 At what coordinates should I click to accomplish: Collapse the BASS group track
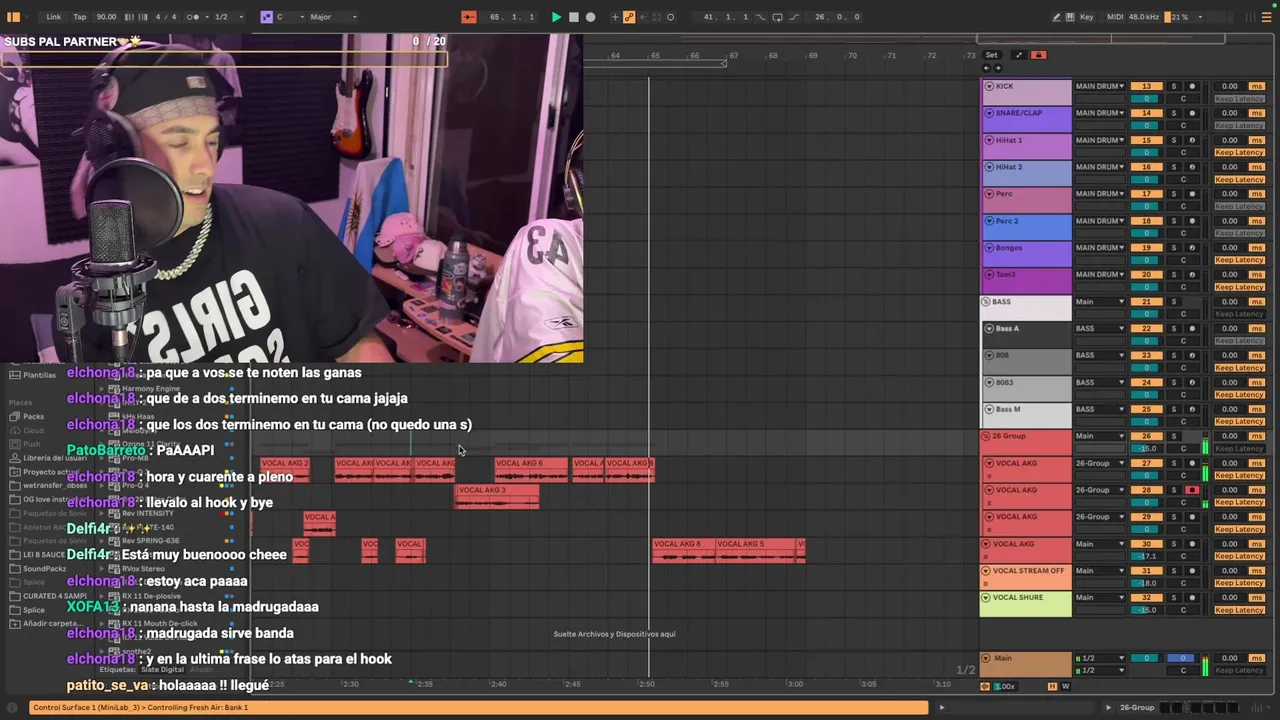(x=985, y=302)
